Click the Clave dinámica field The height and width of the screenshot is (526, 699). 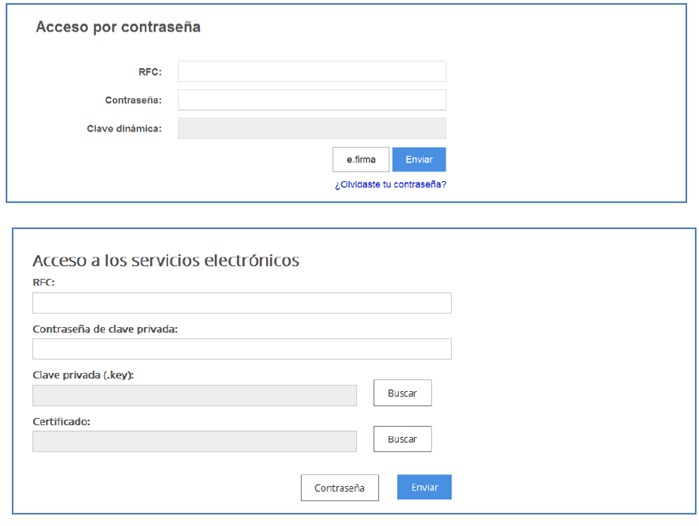[x=311, y=128]
